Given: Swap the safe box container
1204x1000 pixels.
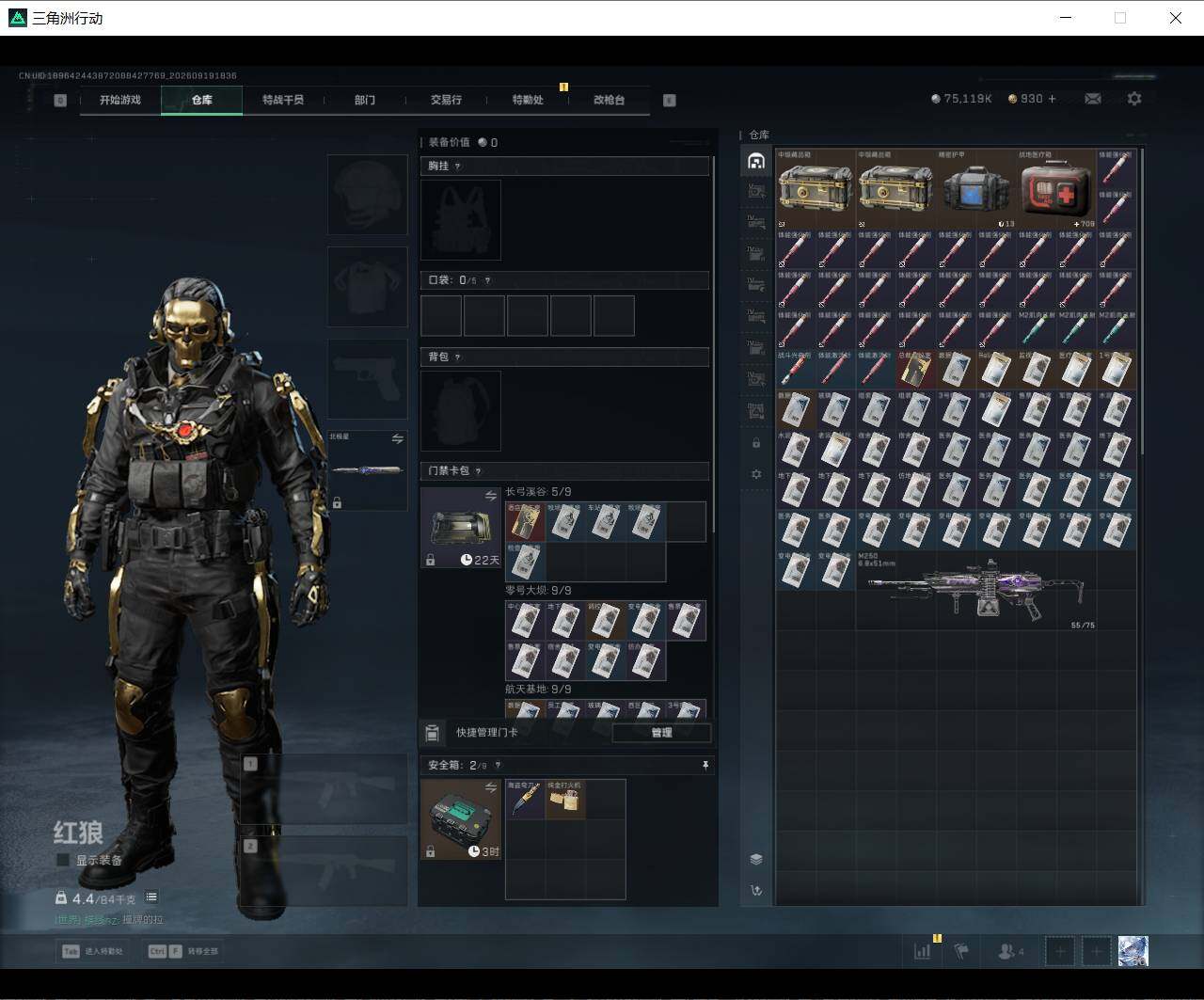Looking at the screenshot, I should (x=490, y=787).
